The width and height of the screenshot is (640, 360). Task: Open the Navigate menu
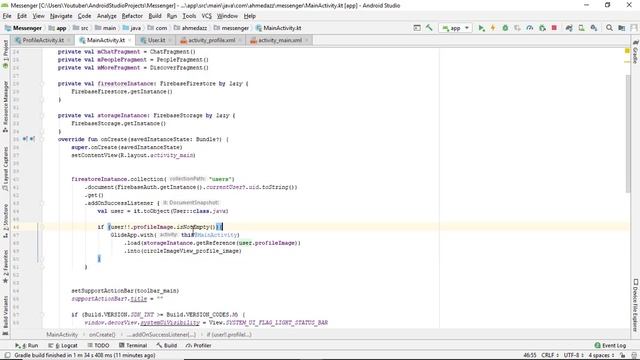coord(61,16)
